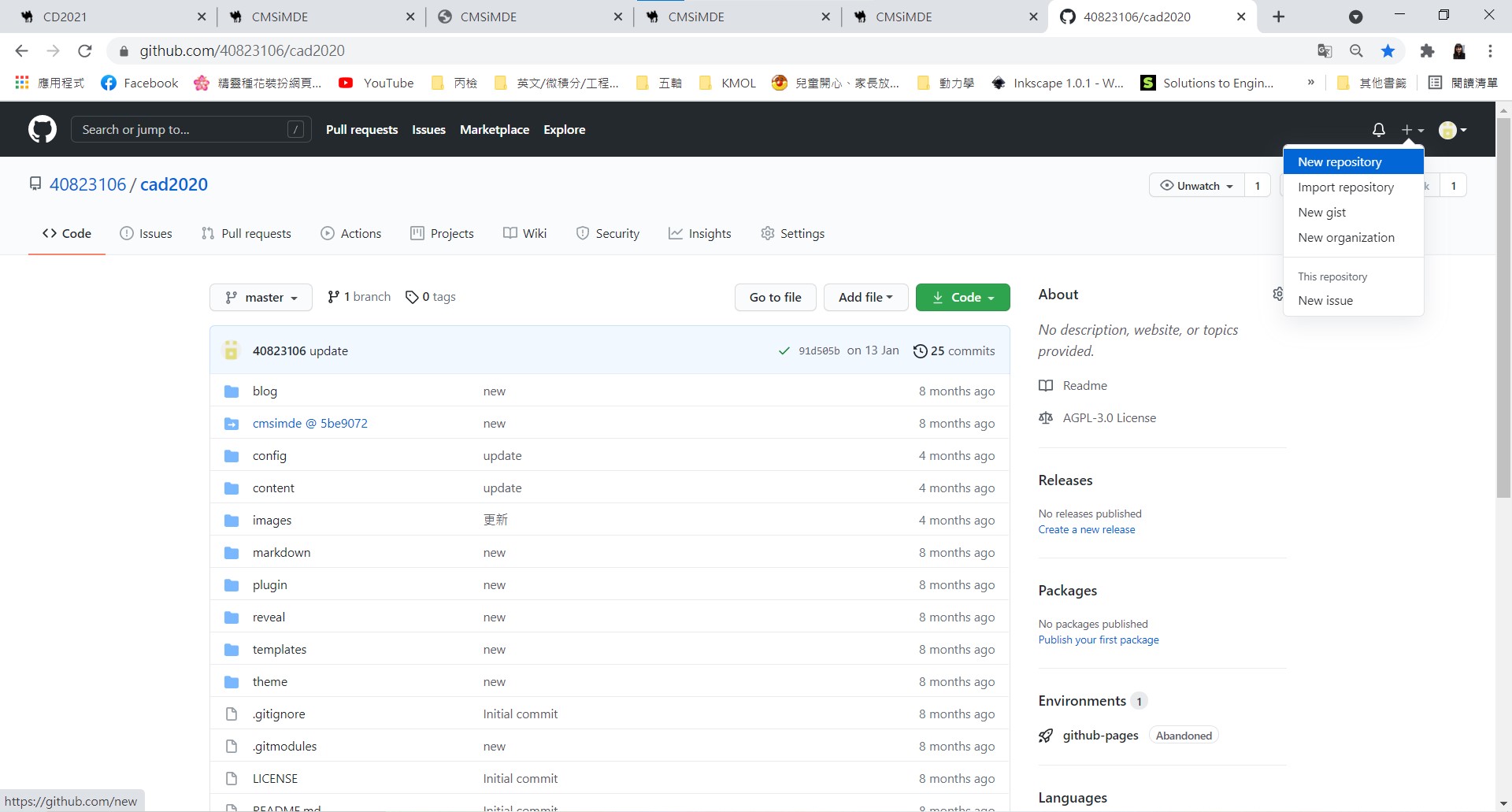Click the green commit status checkmark
The image size is (1512, 812).
point(784,351)
